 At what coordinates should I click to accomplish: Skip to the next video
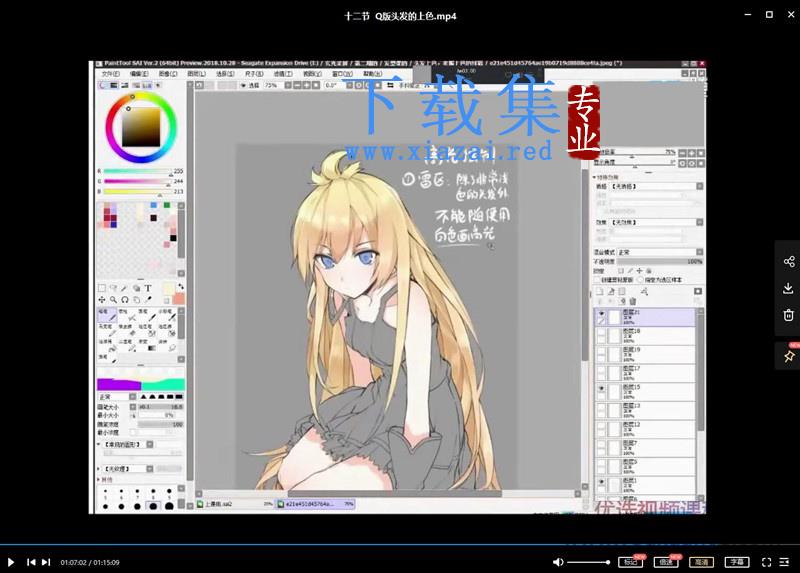[x=46, y=562]
